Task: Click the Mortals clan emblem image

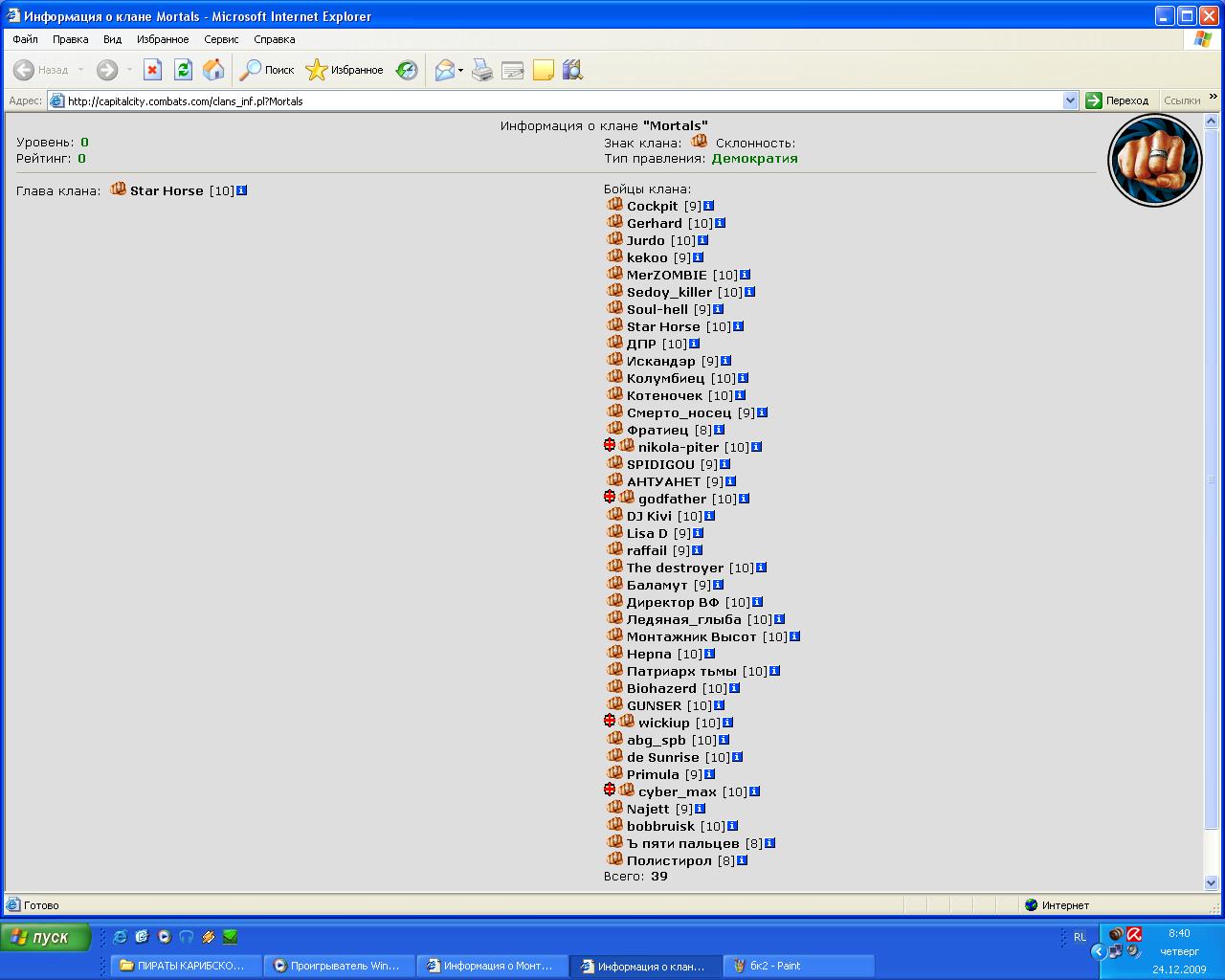Action: tap(1154, 161)
